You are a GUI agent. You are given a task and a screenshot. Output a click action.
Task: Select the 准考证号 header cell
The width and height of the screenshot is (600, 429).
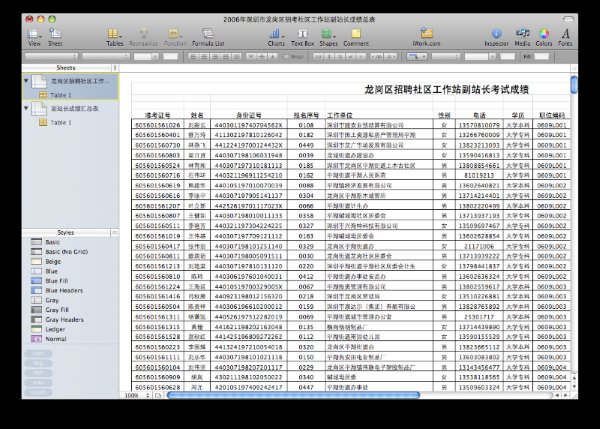point(157,115)
